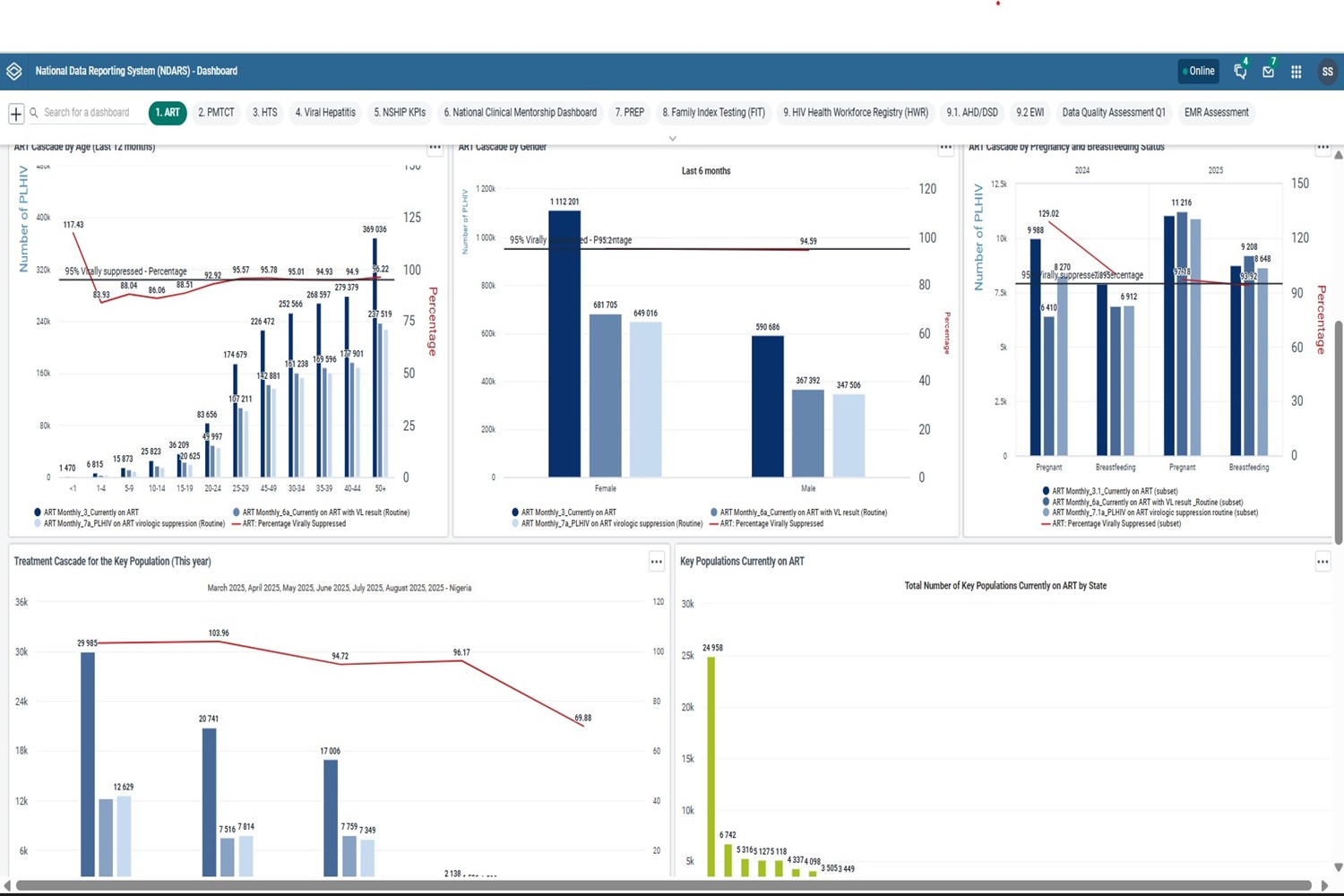Toggle ART: Percentage Virally Suppressed (subset) legend
1344x896 pixels.
tap(1116, 523)
